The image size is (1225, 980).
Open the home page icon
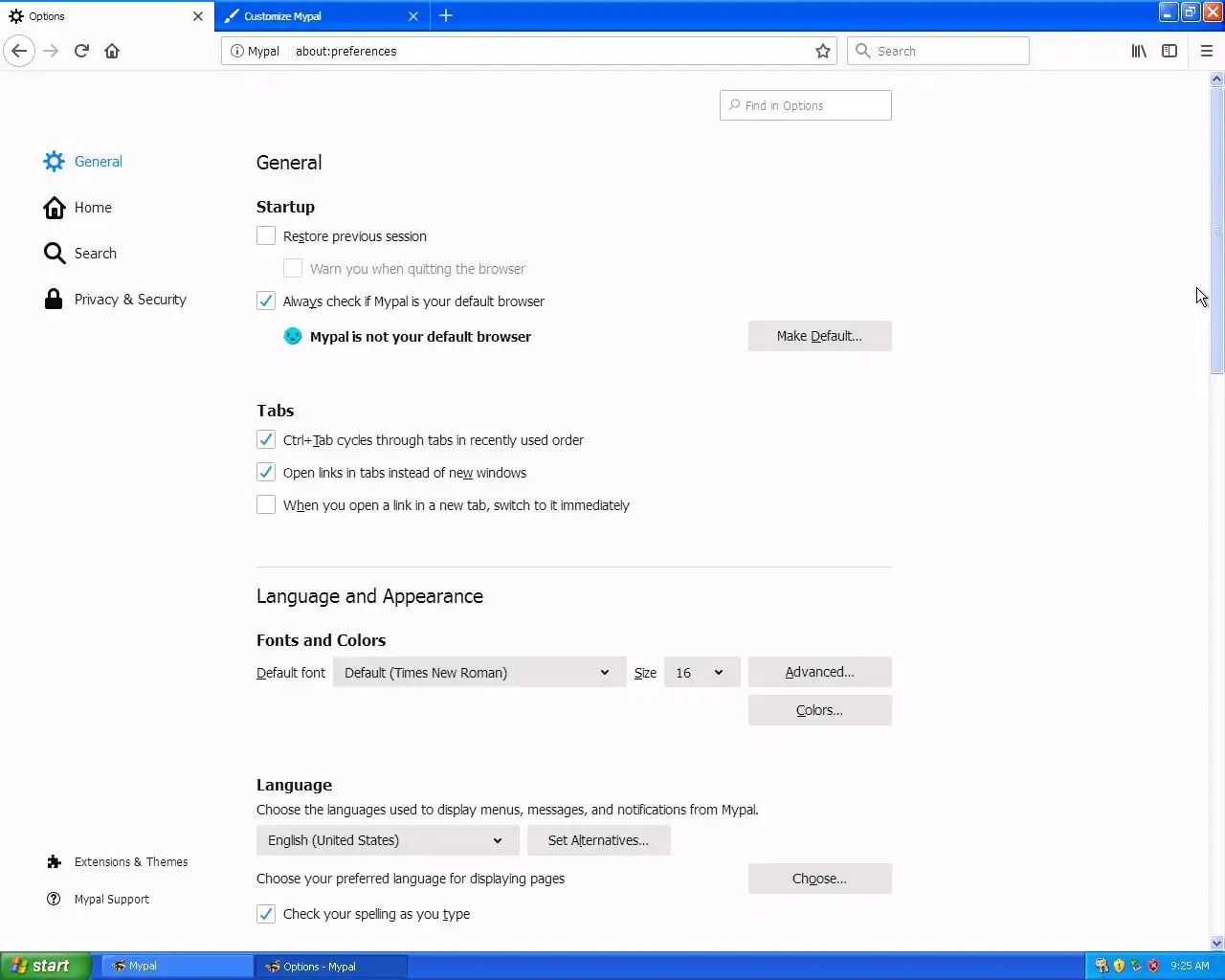[x=112, y=51]
